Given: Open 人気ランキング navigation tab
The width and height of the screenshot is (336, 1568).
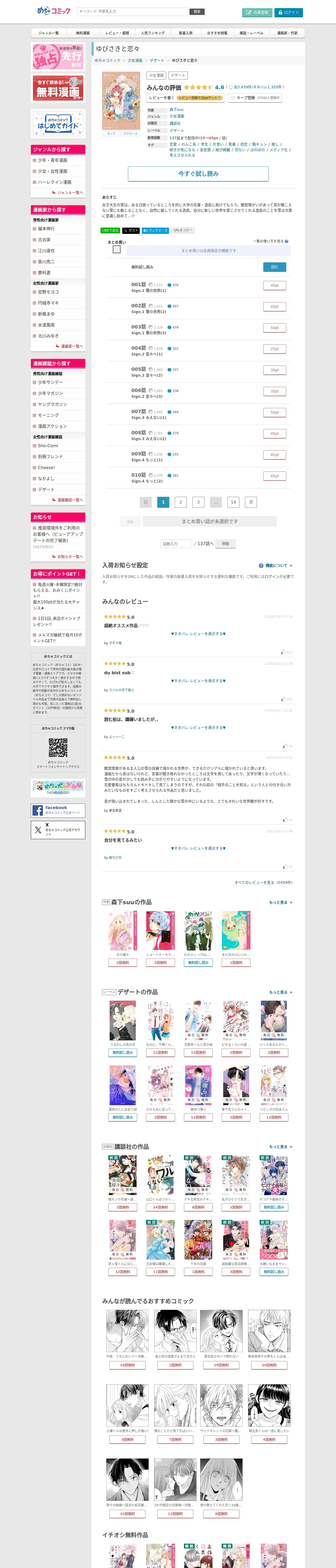Looking at the screenshot, I should click(153, 33).
